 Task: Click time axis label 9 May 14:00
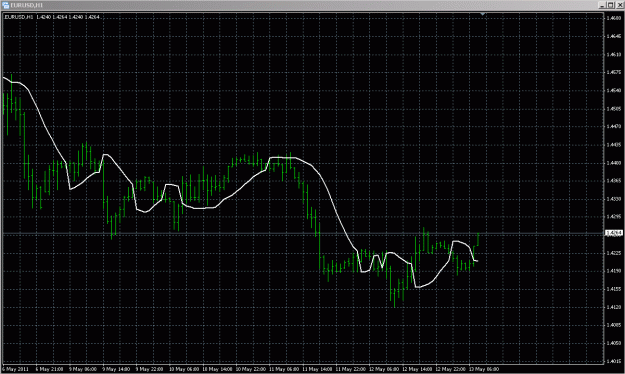pyautogui.click(x=116, y=369)
